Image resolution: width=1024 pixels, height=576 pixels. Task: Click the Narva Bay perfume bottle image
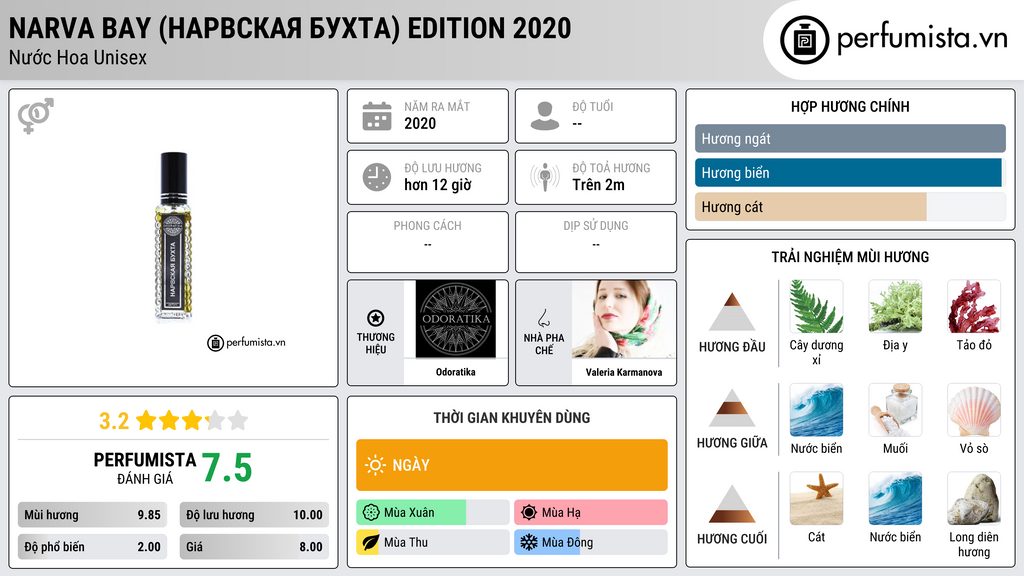(x=173, y=238)
